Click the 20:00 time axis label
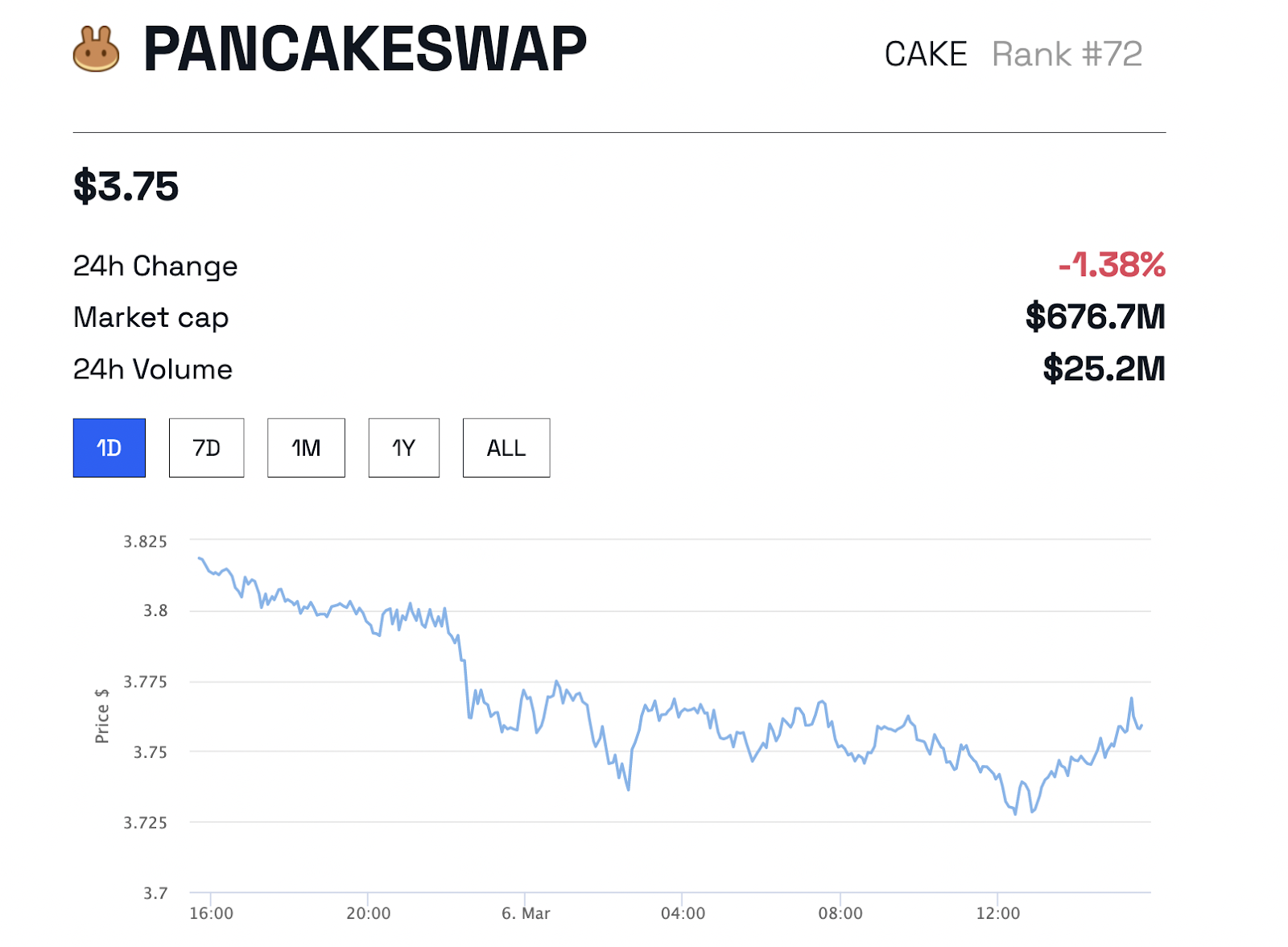Screen dimensions: 1288x947 tap(368, 913)
